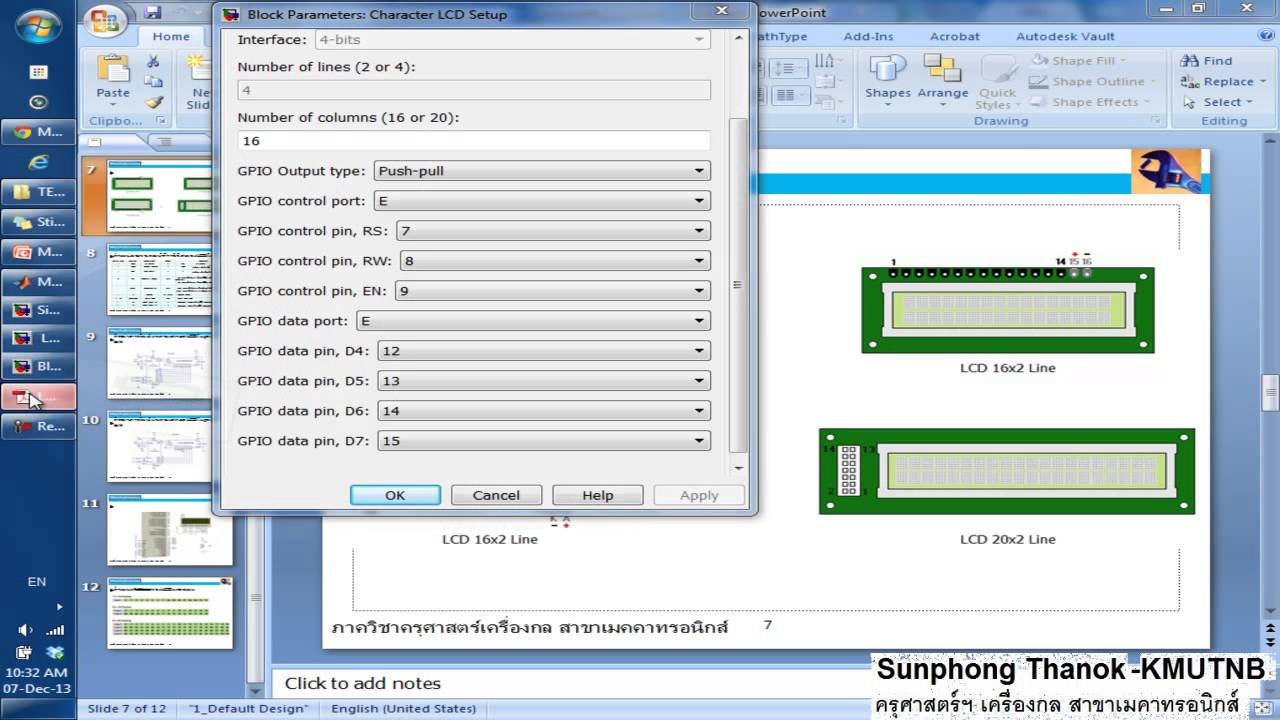
Task: Open Chrome from the taskbar
Action: click(x=39, y=132)
